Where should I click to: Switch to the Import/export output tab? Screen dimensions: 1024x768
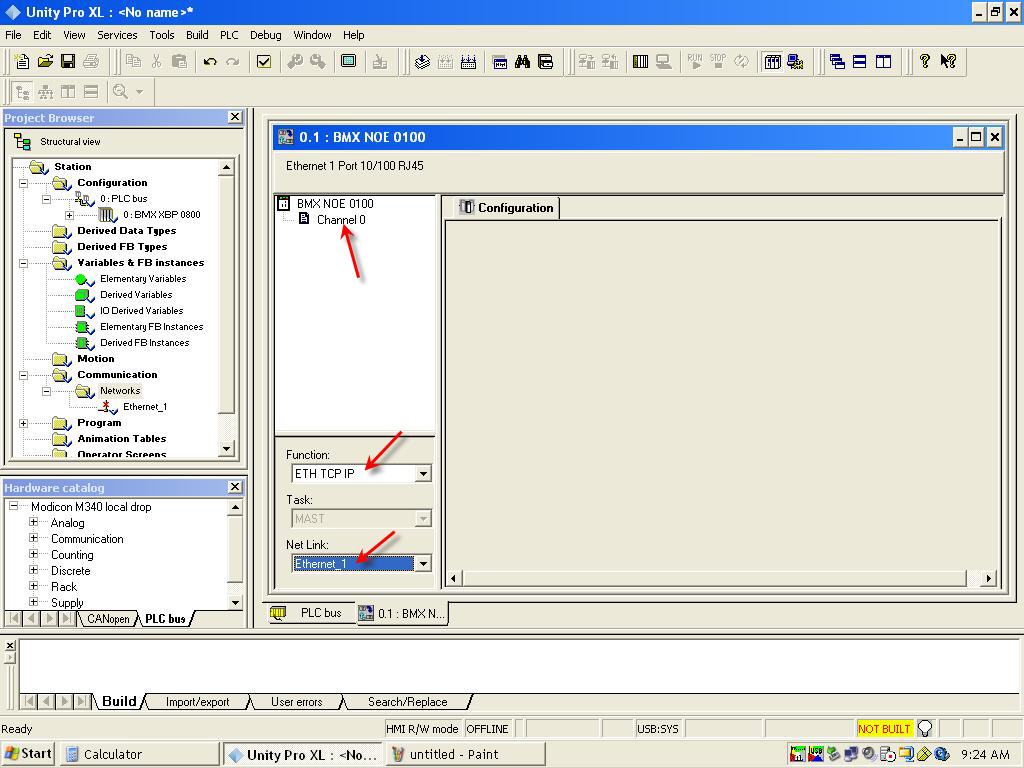[x=197, y=702]
